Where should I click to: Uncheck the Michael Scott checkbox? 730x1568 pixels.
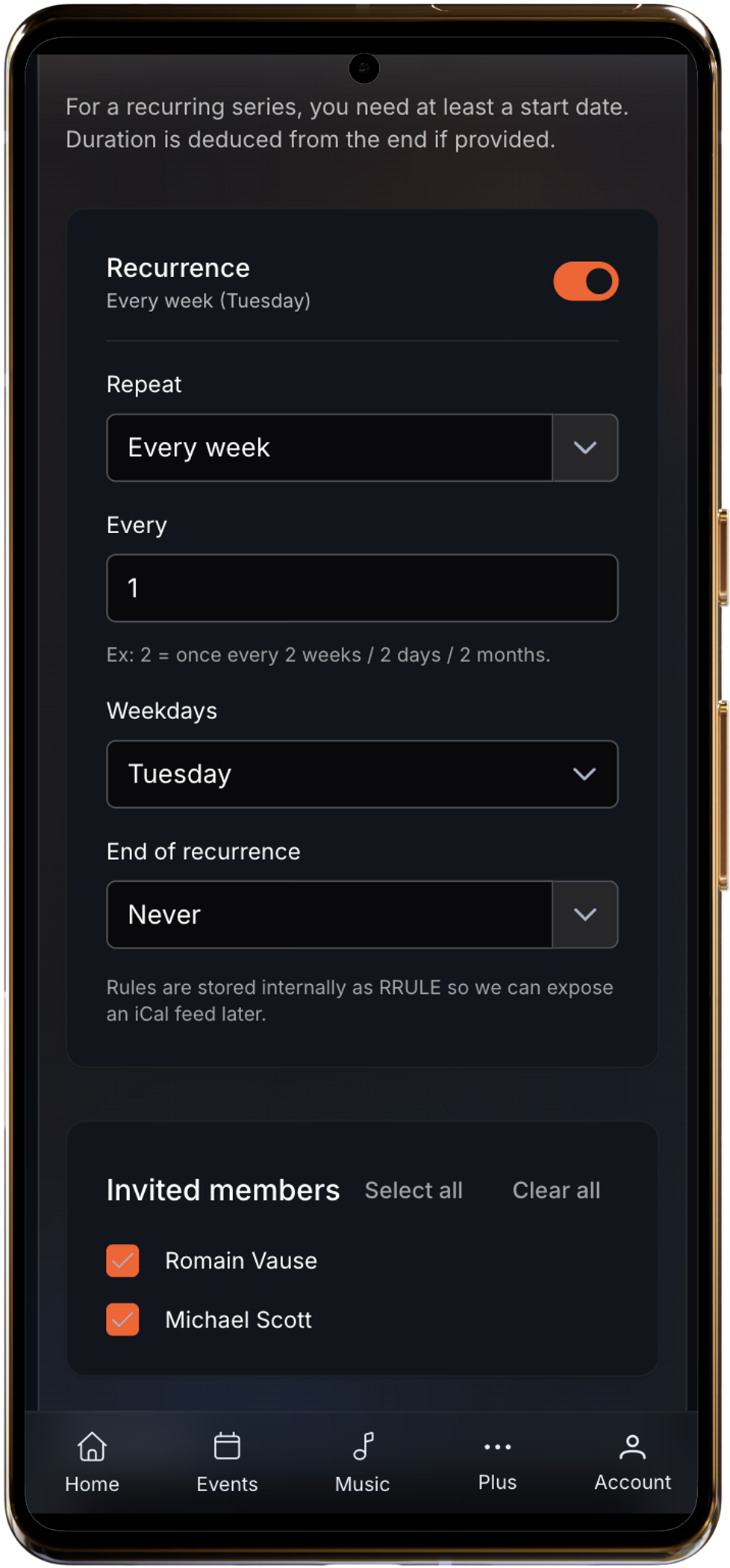[x=122, y=1319]
